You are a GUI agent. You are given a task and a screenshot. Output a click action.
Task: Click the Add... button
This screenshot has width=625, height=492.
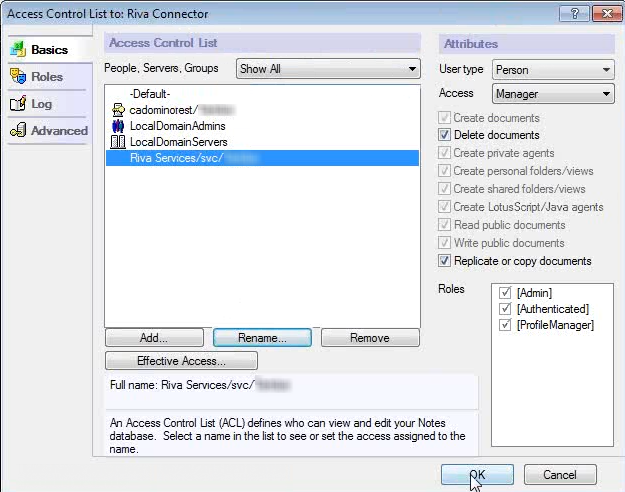[154, 338]
